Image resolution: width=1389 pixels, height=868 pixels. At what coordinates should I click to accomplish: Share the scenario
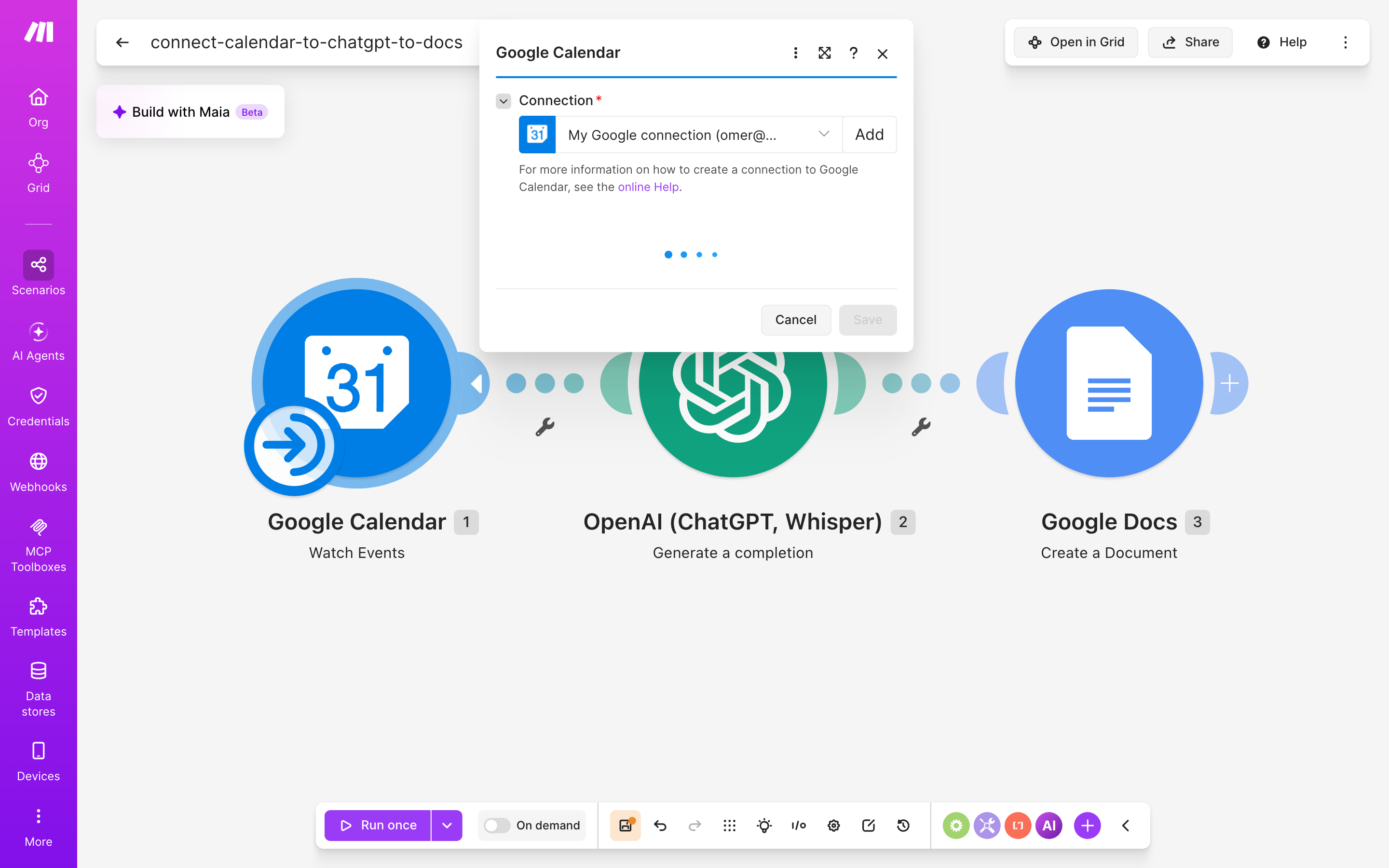pyautogui.click(x=1190, y=42)
